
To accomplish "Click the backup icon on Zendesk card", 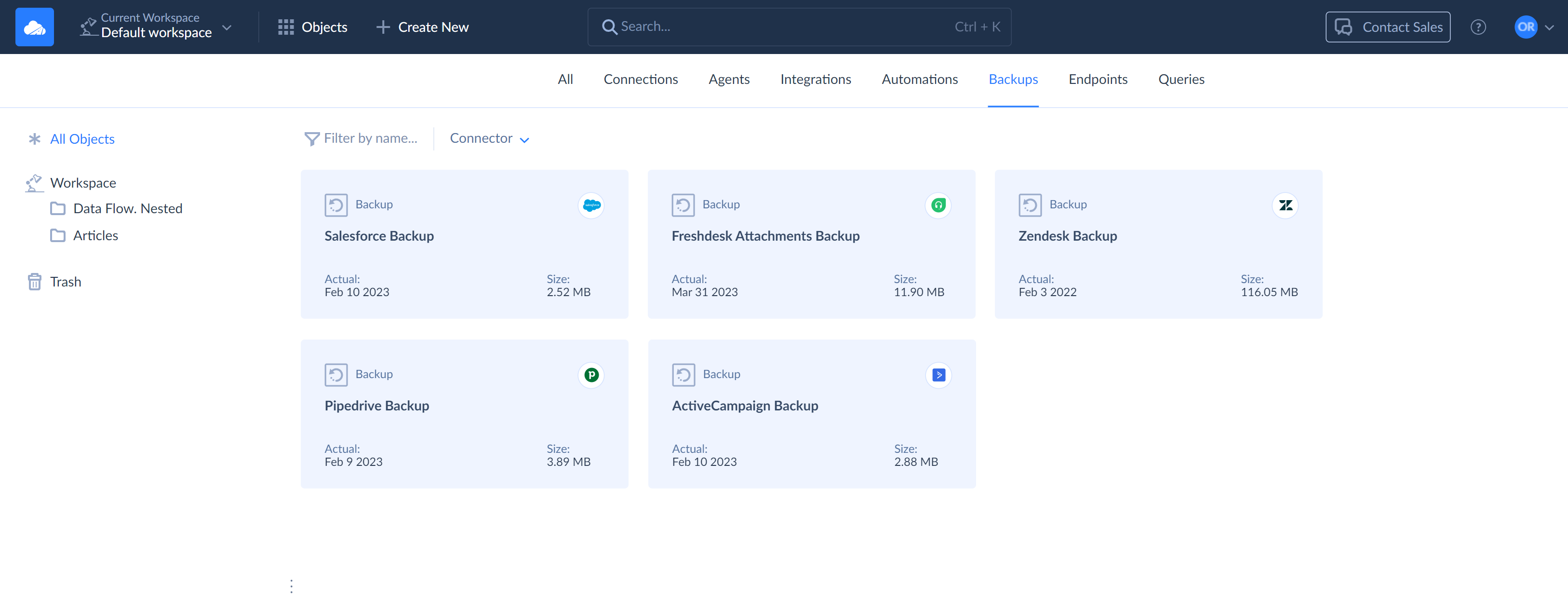I will (x=1030, y=205).
